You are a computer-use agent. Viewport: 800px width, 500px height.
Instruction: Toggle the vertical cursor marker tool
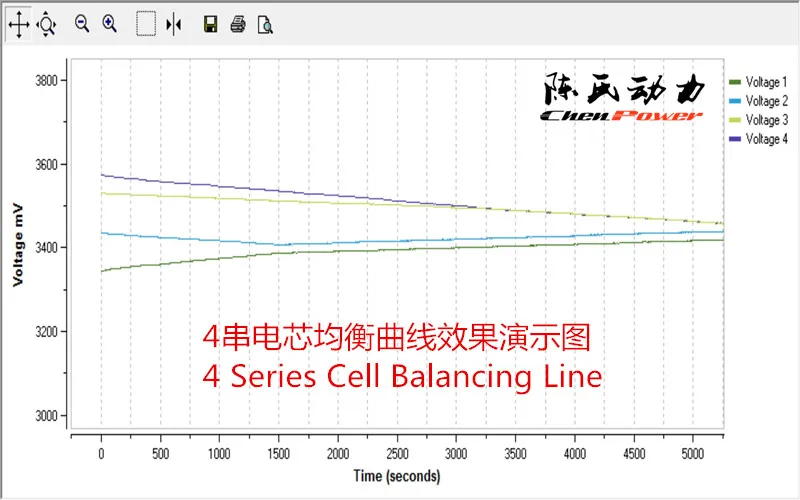[174, 24]
